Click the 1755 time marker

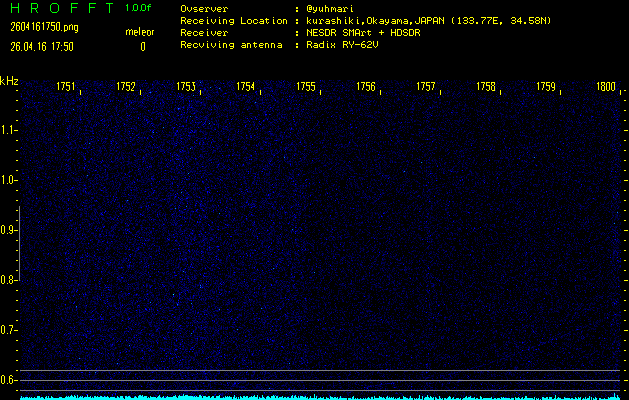(306, 87)
